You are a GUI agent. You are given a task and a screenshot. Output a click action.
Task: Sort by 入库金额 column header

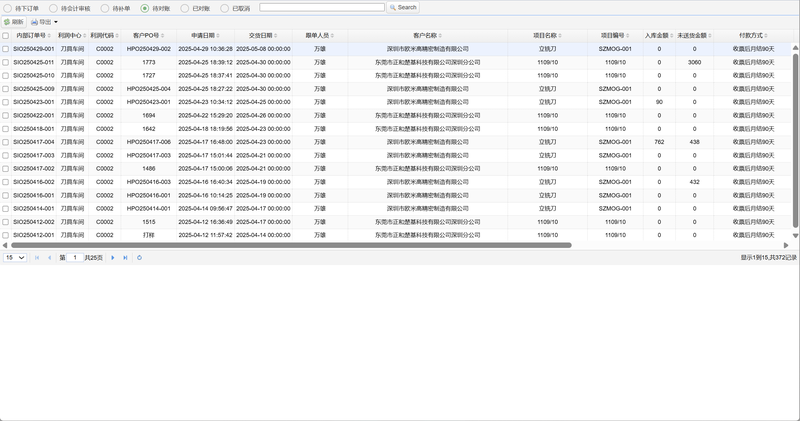click(659, 36)
